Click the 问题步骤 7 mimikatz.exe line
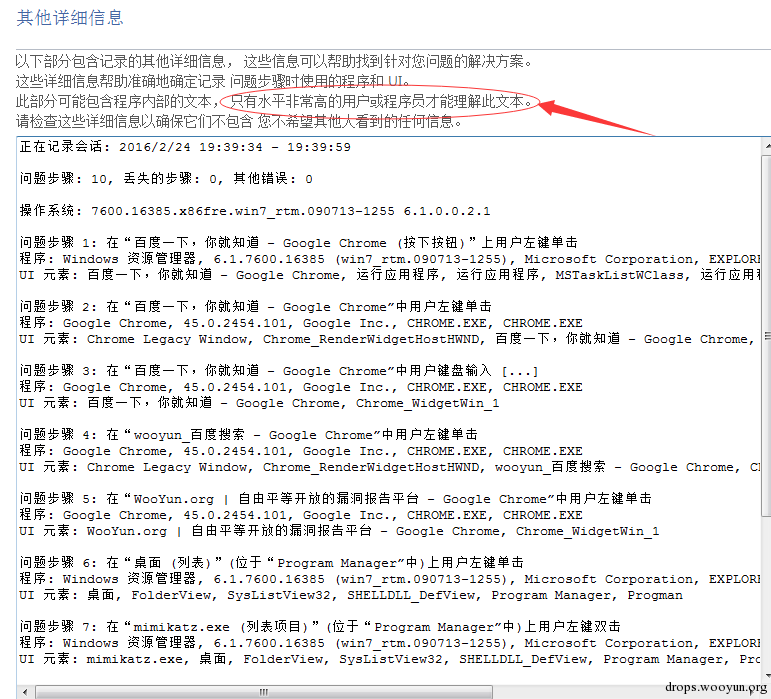The image size is (771, 699). (320, 627)
